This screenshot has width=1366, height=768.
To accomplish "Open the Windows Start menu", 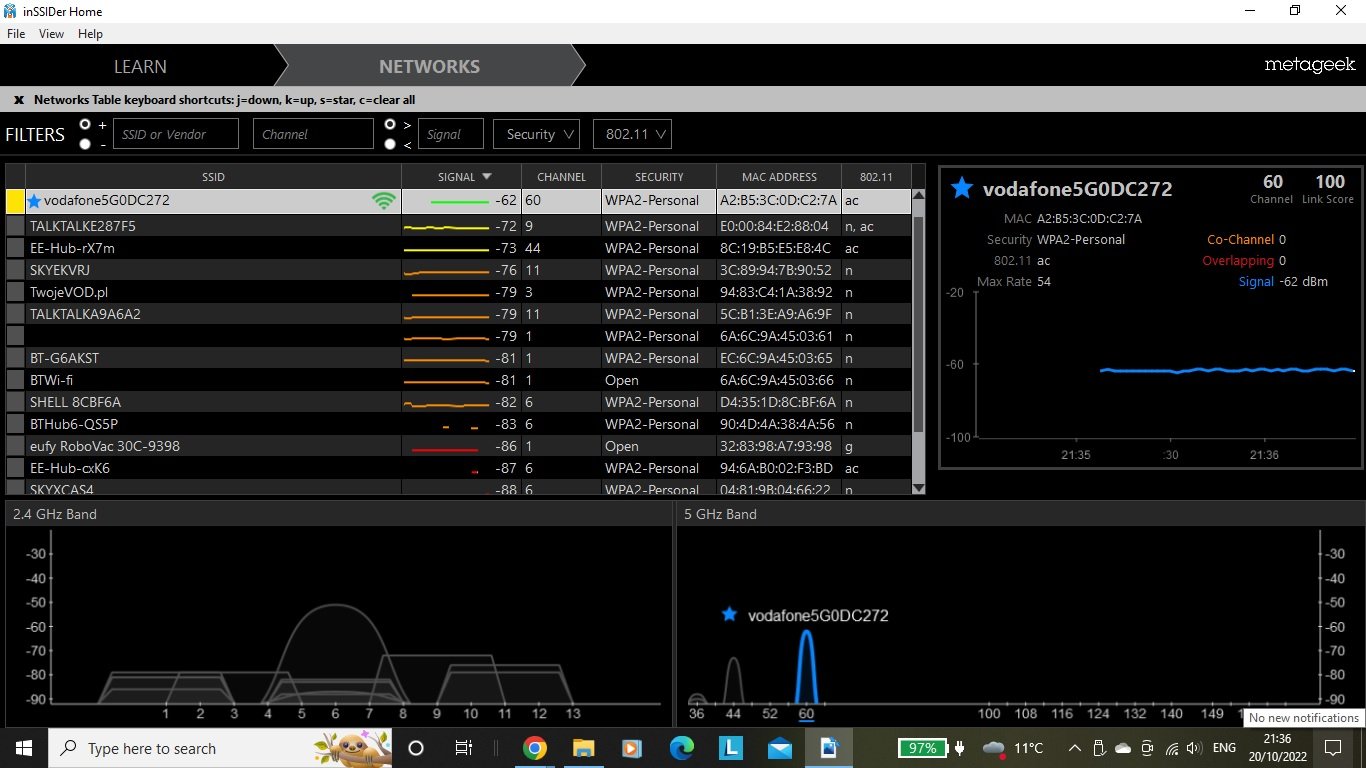I will tap(23, 748).
